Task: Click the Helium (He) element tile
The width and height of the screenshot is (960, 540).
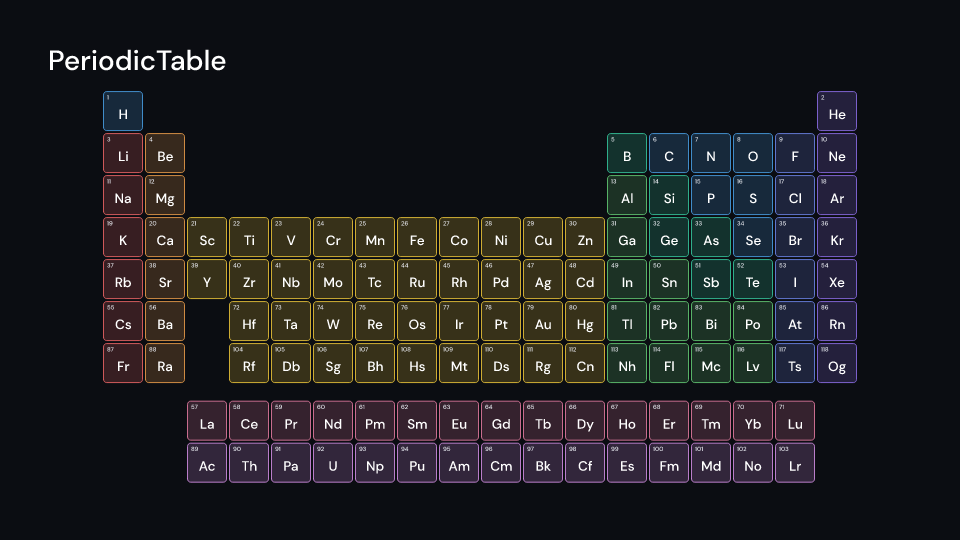Action: pos(837,111)
